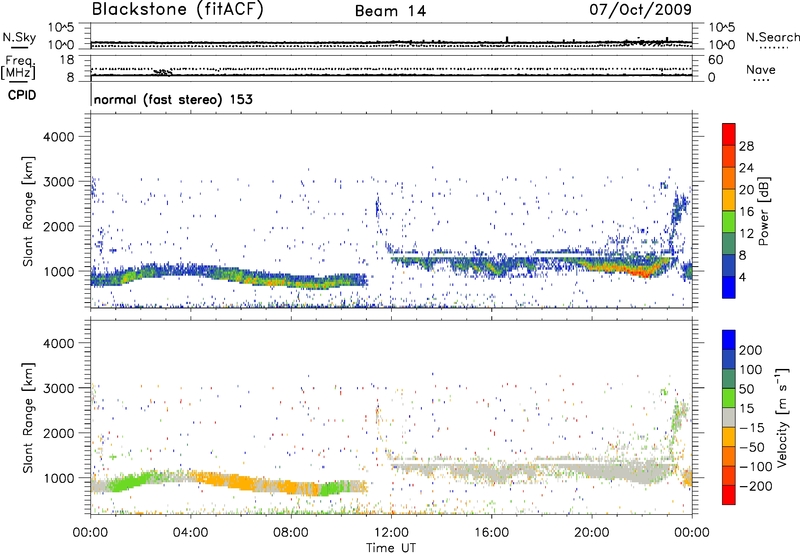Screen dimensions: 800x554
Task: Click the '28' label on the power color bar
Action: (x=746, y=146)
